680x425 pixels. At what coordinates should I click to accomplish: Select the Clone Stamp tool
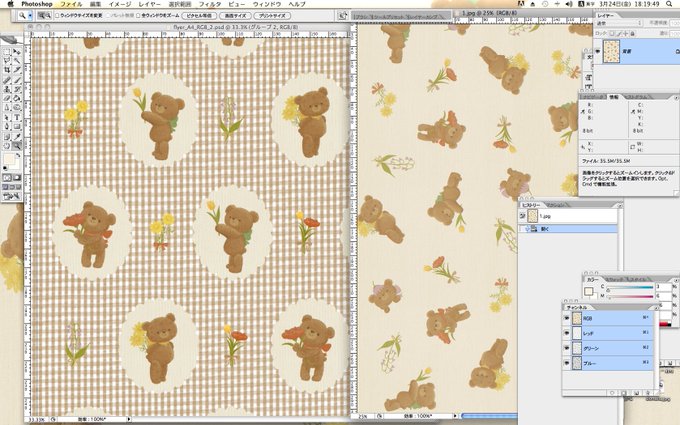click(x=7, y=89)
